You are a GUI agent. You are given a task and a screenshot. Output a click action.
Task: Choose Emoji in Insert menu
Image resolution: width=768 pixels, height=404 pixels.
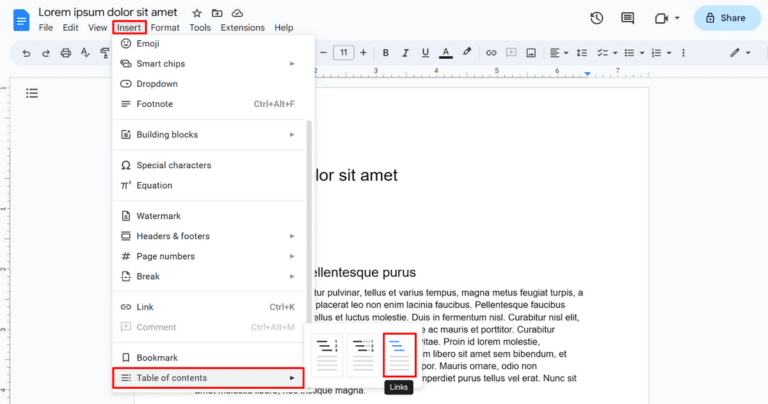(x=209, y=44)
